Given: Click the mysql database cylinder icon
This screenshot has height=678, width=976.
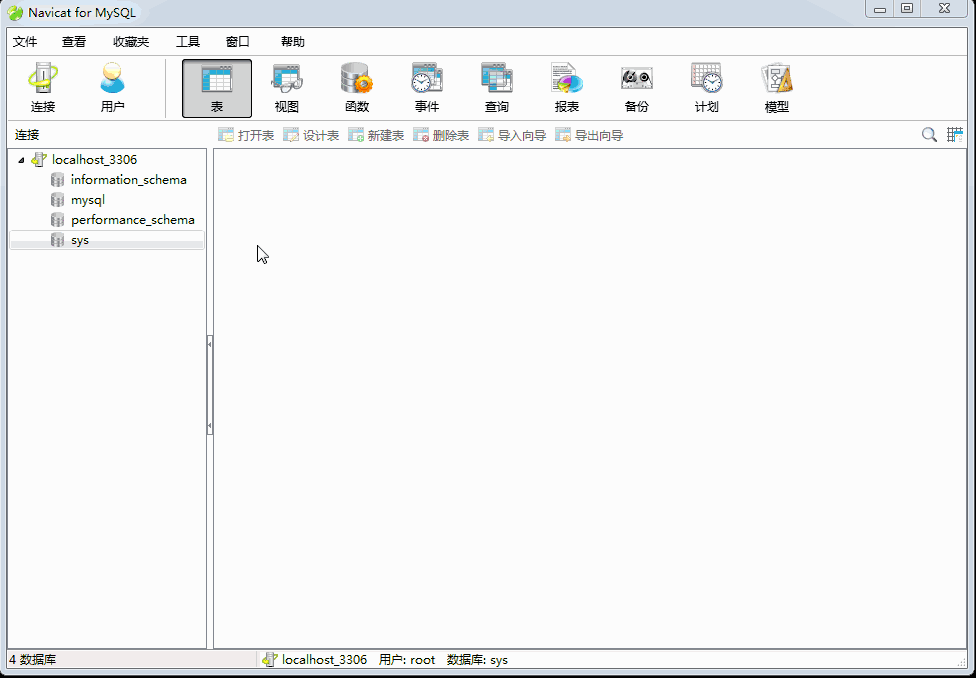Looking at the screenshot, I should [57, 200].
